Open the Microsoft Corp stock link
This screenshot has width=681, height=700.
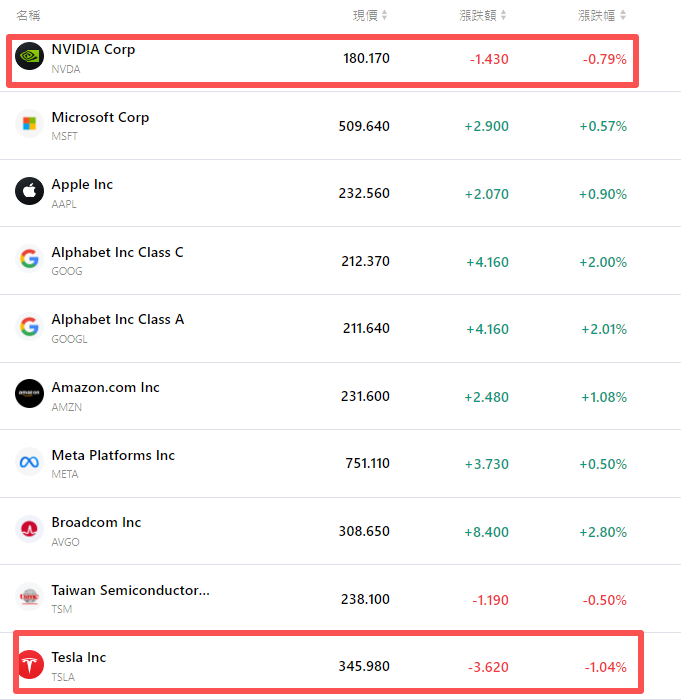click(100, 117)
